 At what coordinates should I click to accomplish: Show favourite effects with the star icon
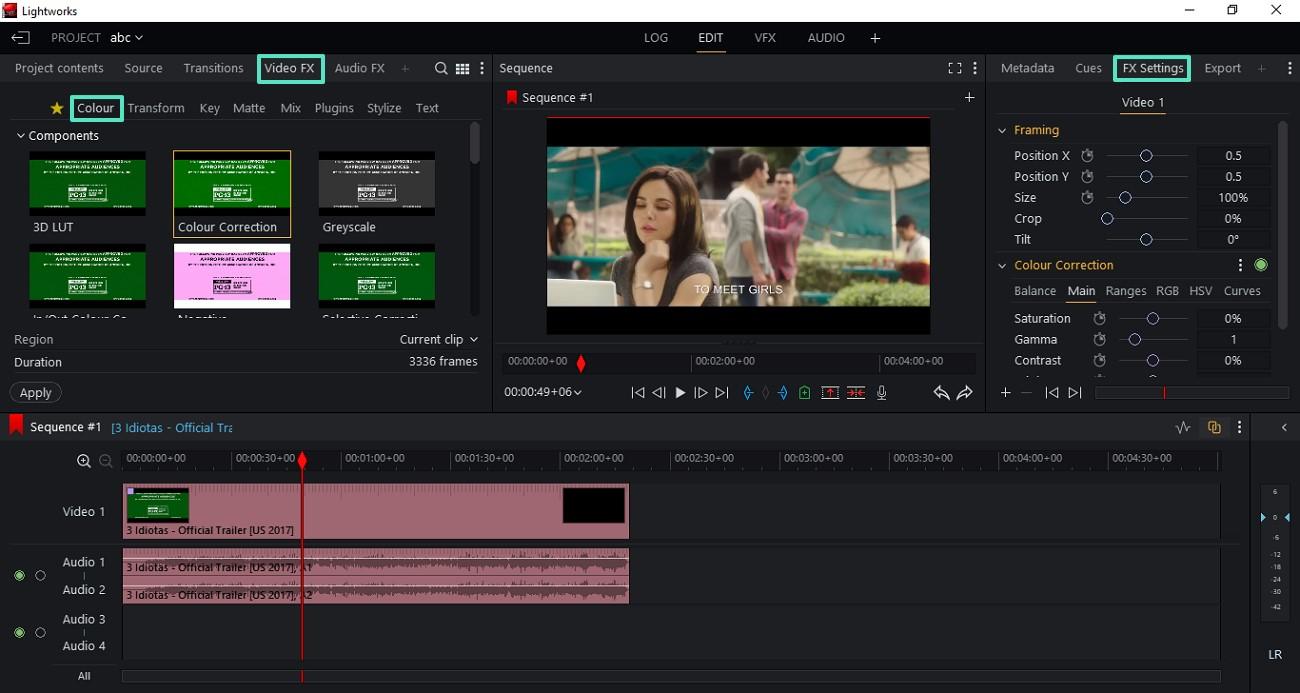(57, 108)
